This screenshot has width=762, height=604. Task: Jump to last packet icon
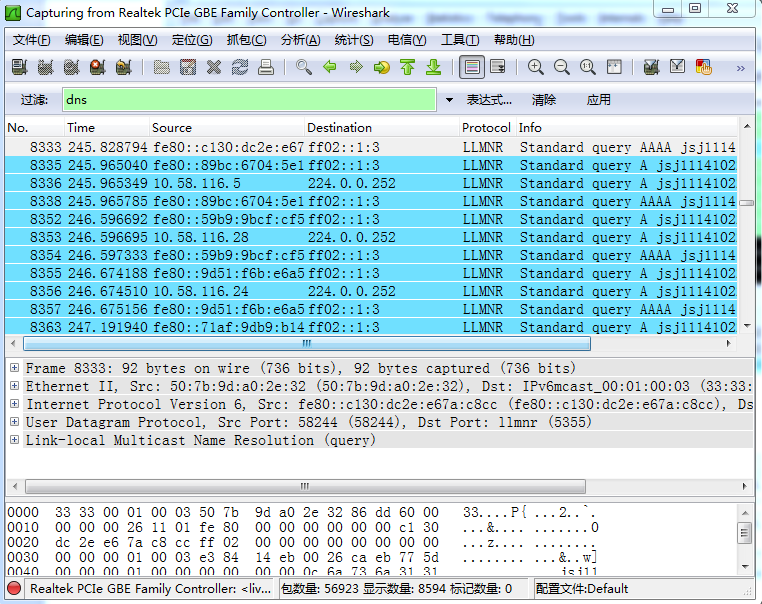click(x=433, y=67)
